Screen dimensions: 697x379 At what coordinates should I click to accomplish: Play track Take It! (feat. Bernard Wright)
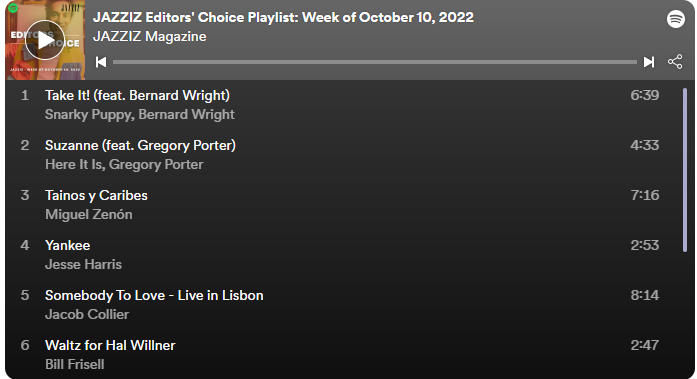point(340,105)
